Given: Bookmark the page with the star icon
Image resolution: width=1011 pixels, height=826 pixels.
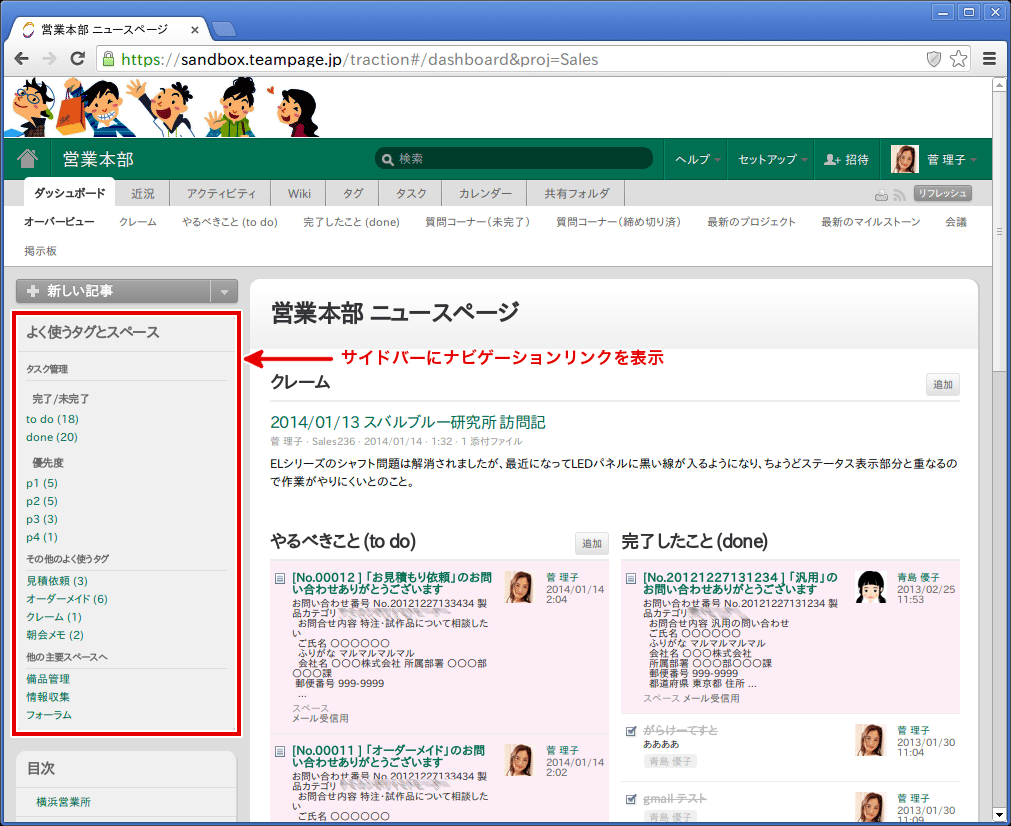Looking at the screenshot, I should click(958, 59).
